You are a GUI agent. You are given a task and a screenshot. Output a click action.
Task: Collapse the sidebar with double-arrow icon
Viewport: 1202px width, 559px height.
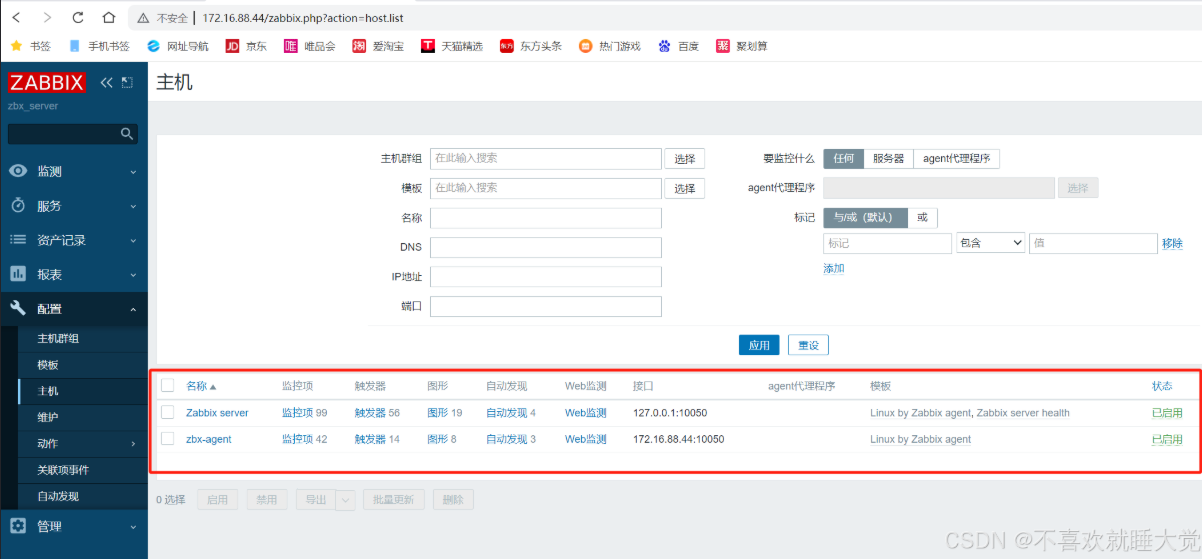pos(106,83)
